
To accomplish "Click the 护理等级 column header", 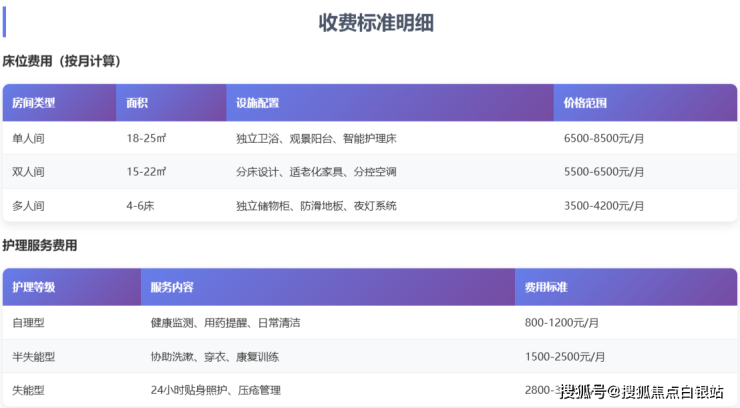I will [x=34, y=287].
